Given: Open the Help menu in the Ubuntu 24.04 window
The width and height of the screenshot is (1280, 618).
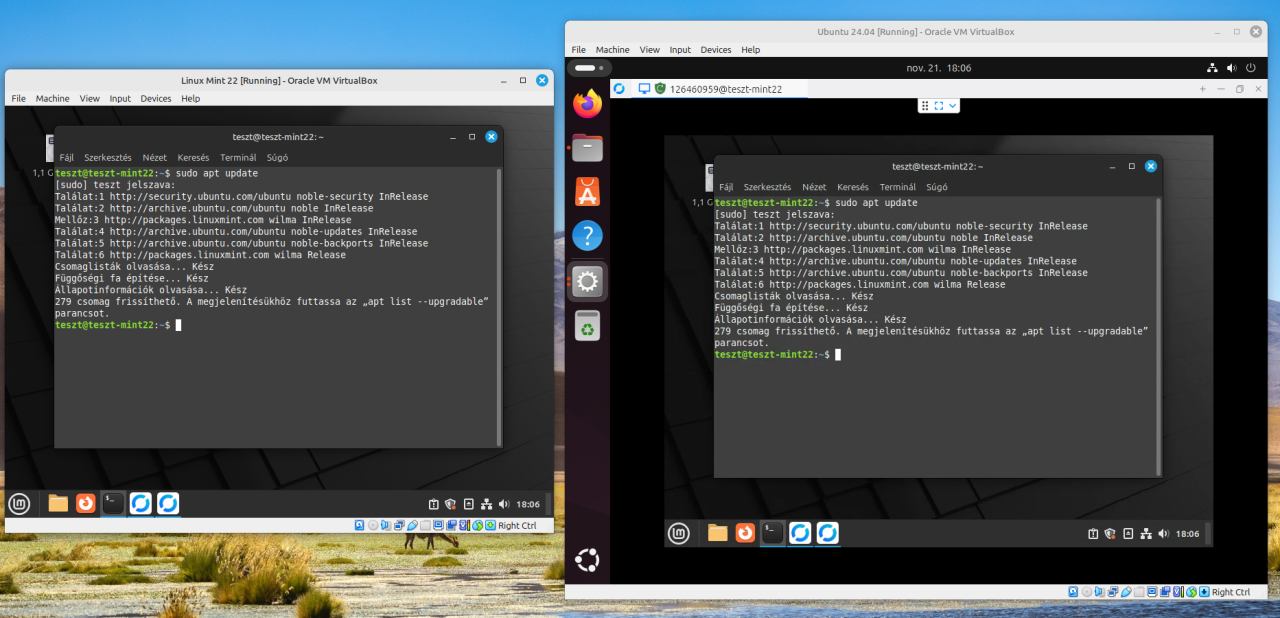Looking at the screenshot, I should coord(751,50).
